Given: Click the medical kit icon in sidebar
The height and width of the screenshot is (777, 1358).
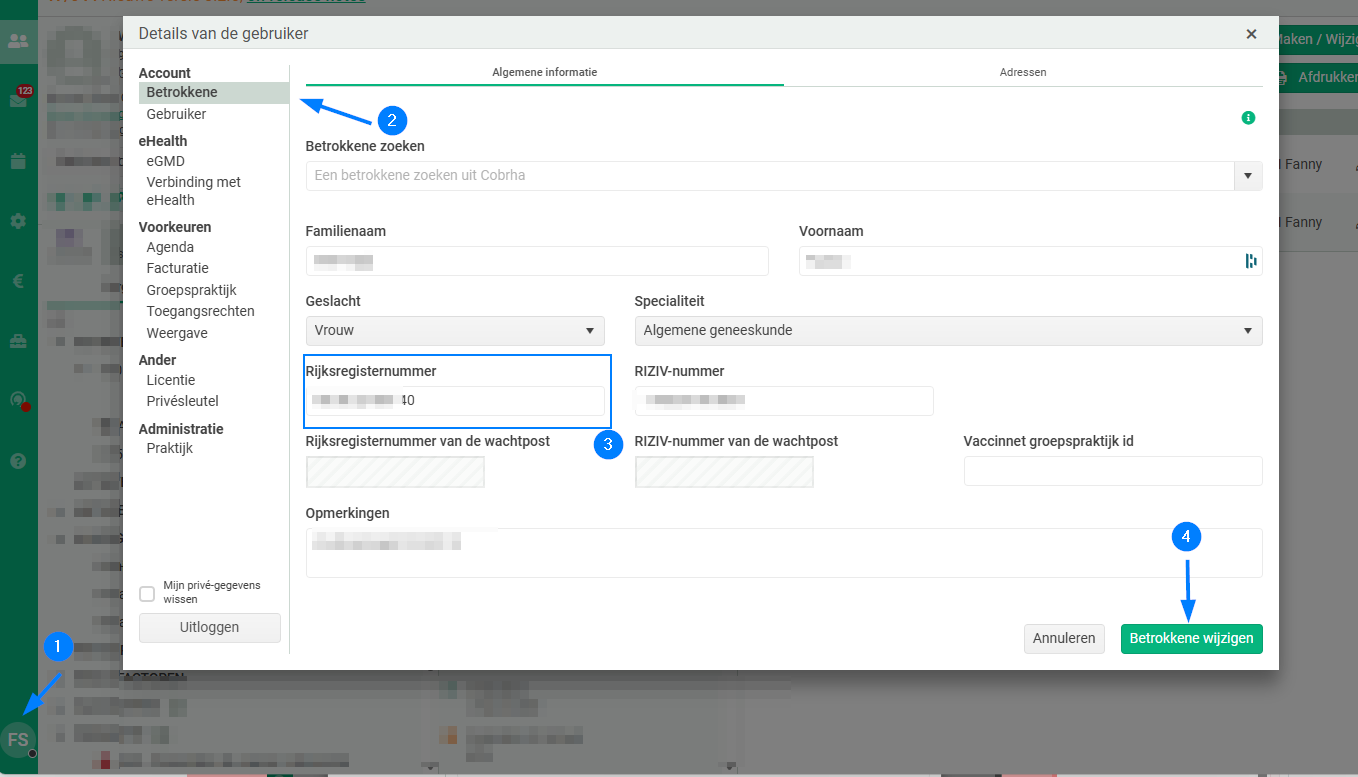Looking at the screenshot, I should click(18, 341).
